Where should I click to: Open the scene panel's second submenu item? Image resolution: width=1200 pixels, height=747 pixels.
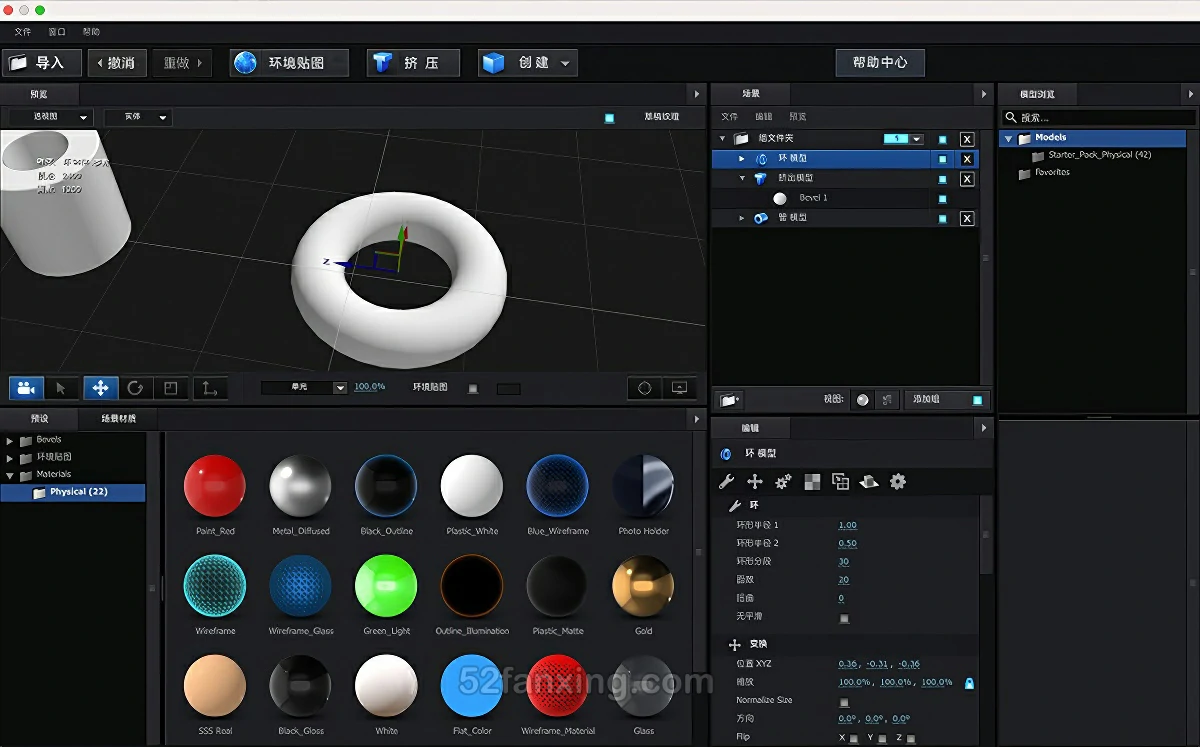[764, 117]
